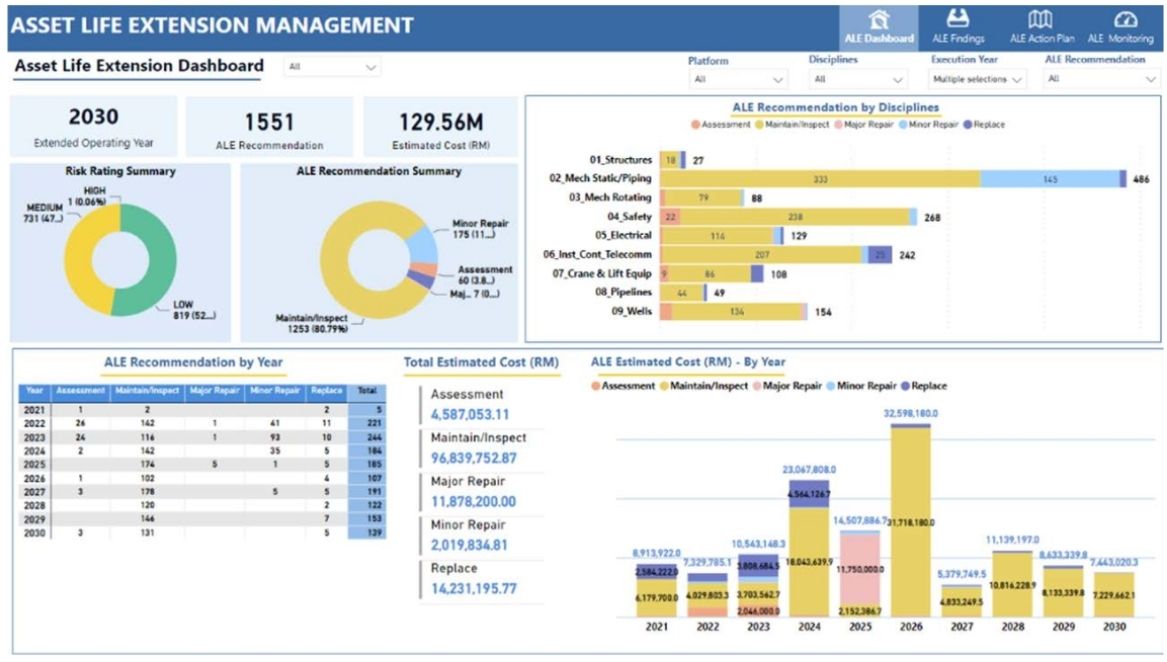The height and width of the screenshot is (662, 1167).
Task: Open the Platform filter dropdown
Action: [738, 77]
